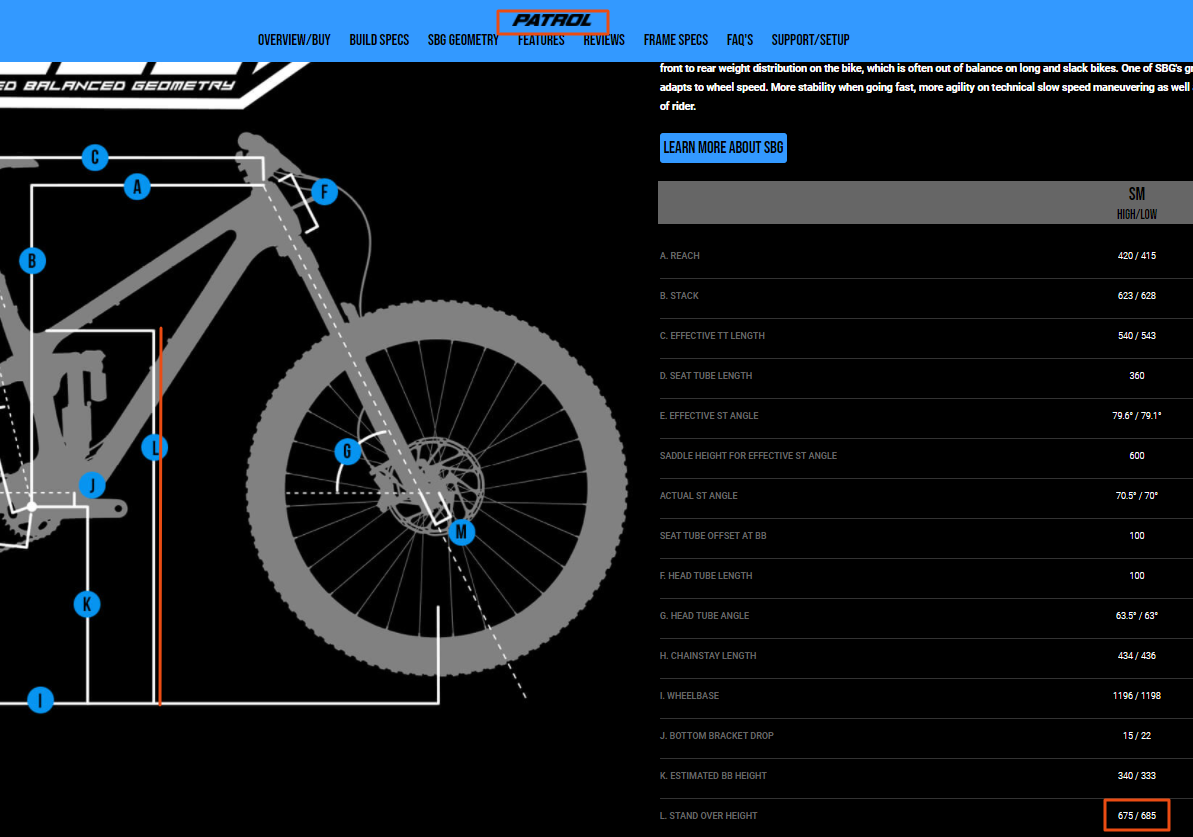Click the L standover height marker
This screenshot has height=837, width=1193.
pos(153,447)
